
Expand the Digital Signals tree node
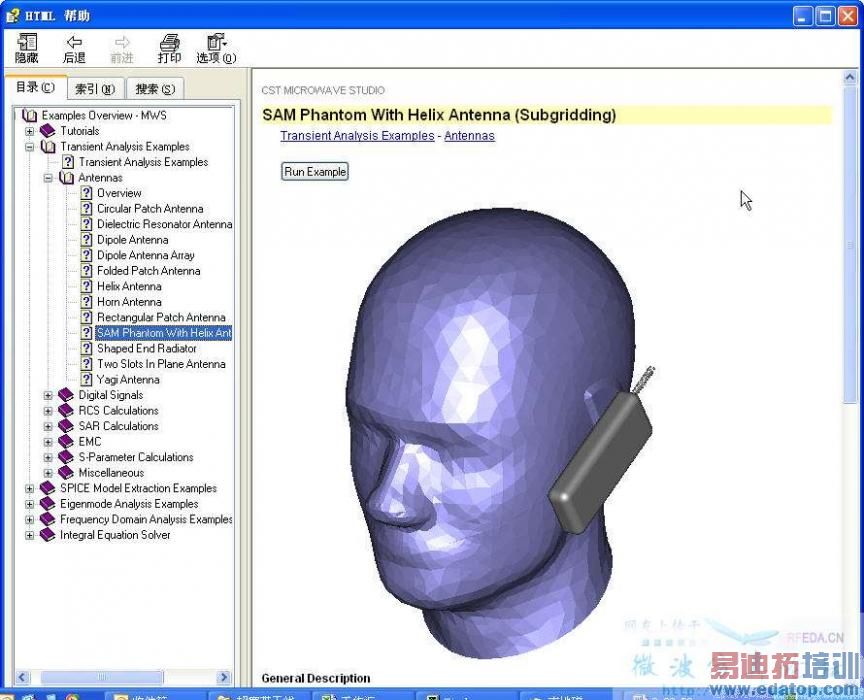48,395
